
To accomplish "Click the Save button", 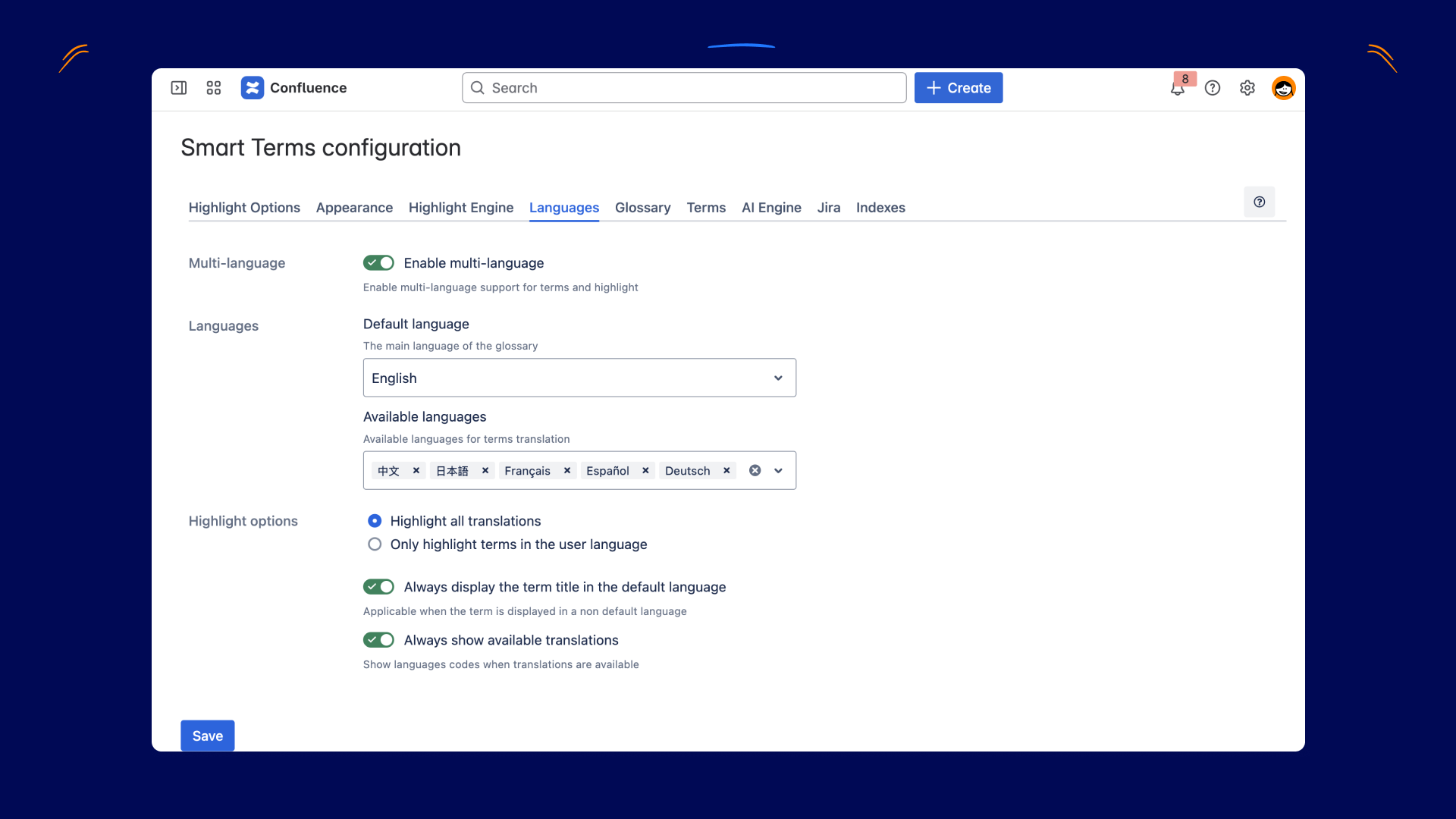I will coord(207,736).
